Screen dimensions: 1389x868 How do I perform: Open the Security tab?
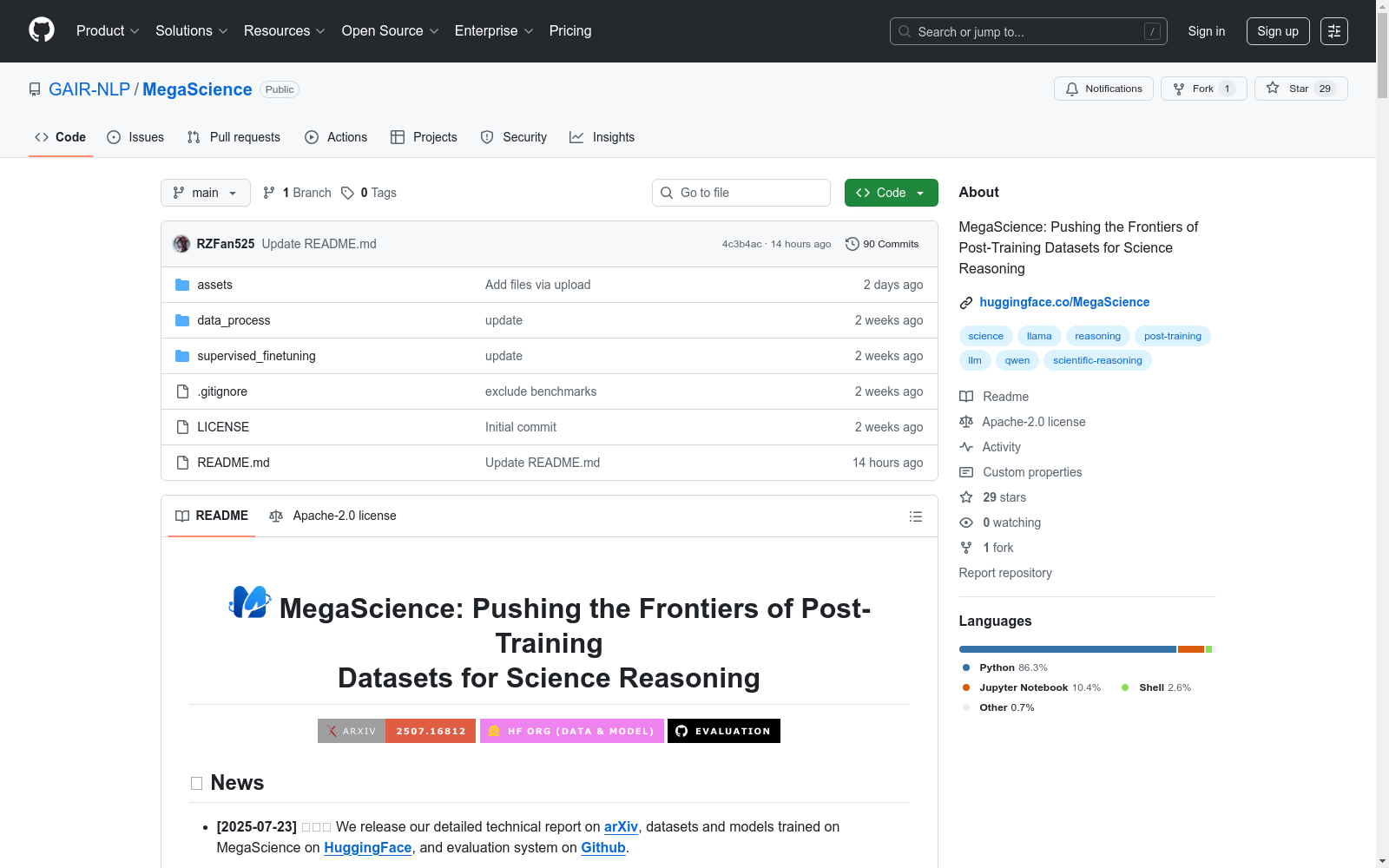(x=514, y=137)
